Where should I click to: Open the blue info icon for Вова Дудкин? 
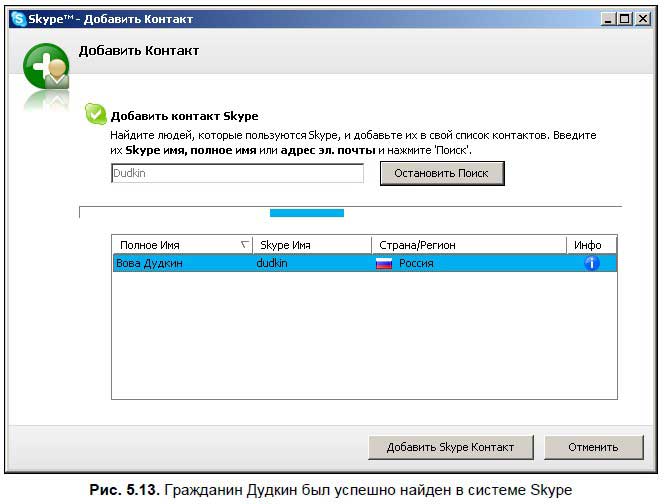pos(591,264)
